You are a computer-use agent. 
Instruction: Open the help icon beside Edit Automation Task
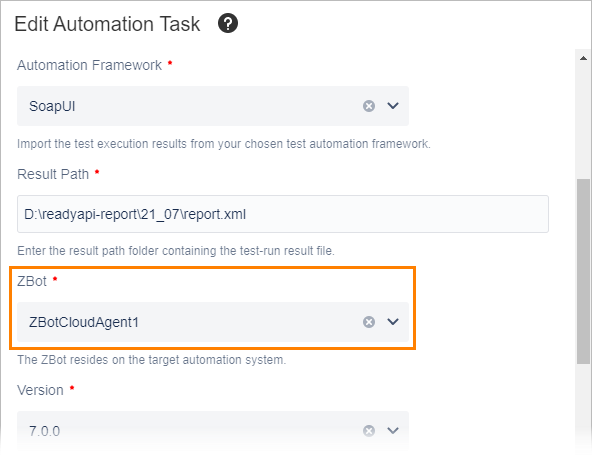[x=228, y=23]
